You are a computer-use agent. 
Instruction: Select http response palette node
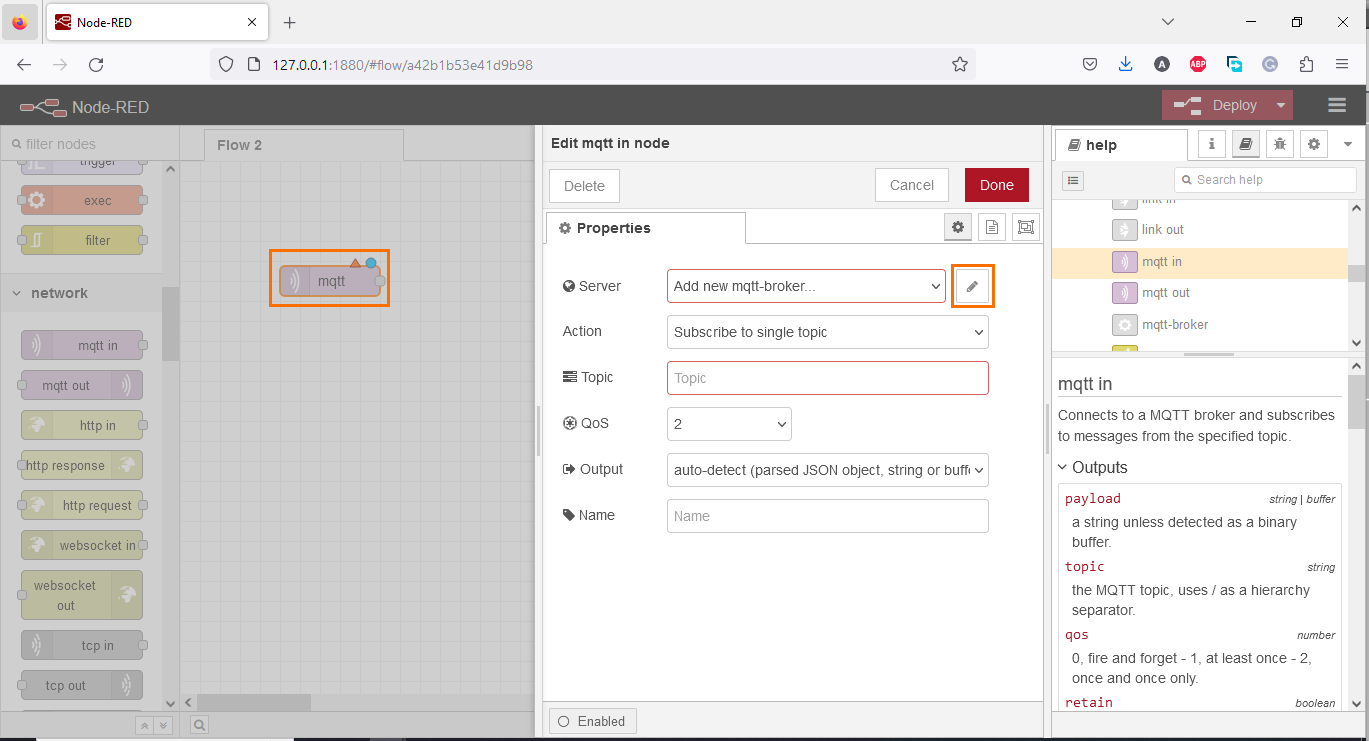[82, 465]
